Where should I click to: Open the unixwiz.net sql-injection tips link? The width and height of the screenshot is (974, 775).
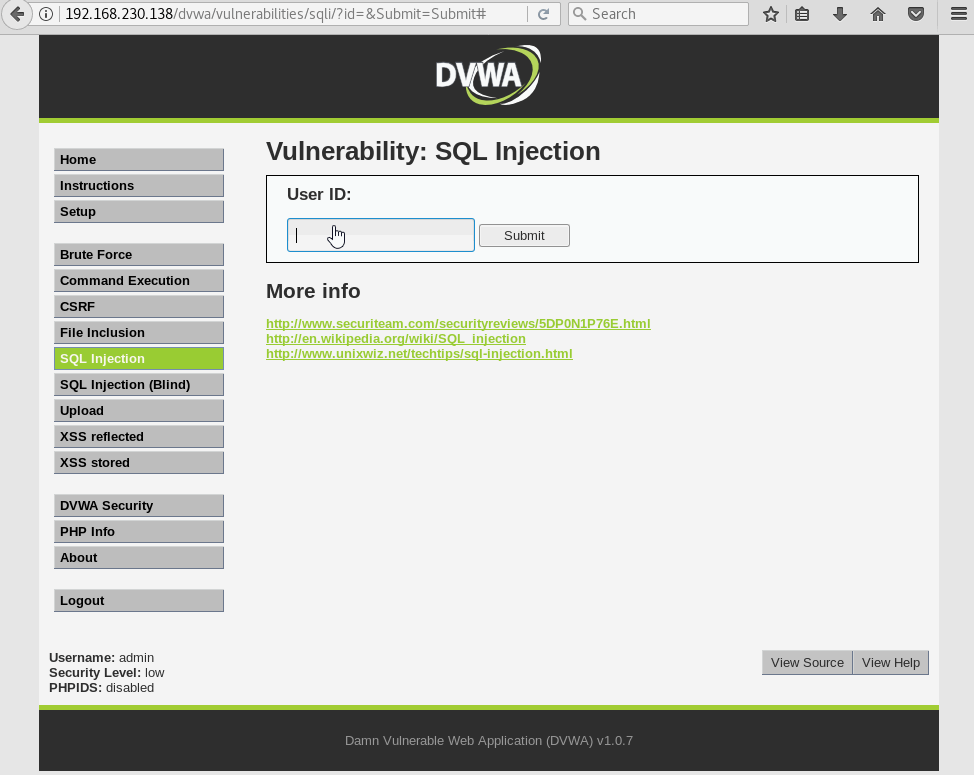[419, 353]
